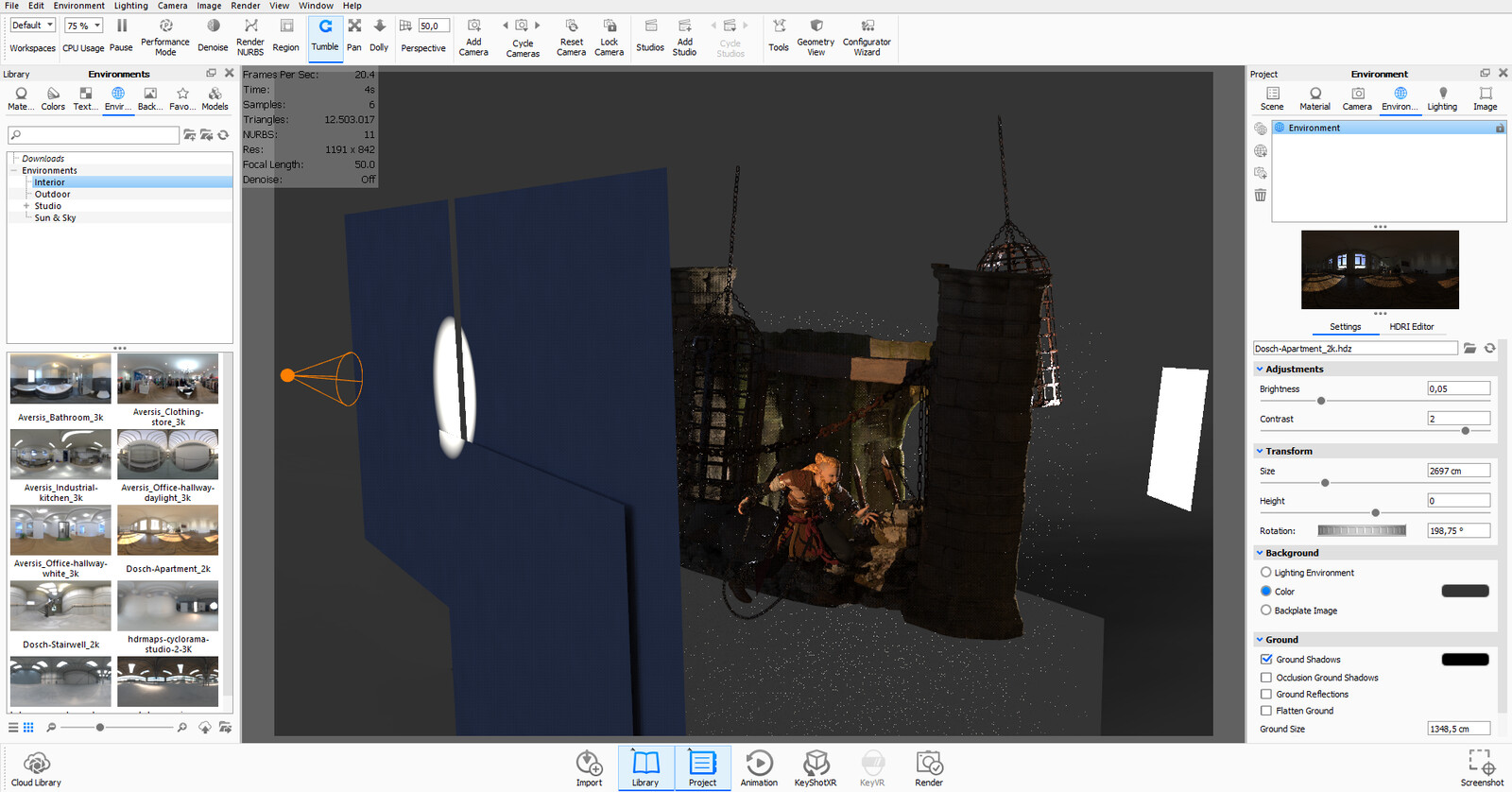Image resolution: width=1512 pixels, height=792 pixels.
Task: Open Studios panel
Action: click(x=650, y=35)
